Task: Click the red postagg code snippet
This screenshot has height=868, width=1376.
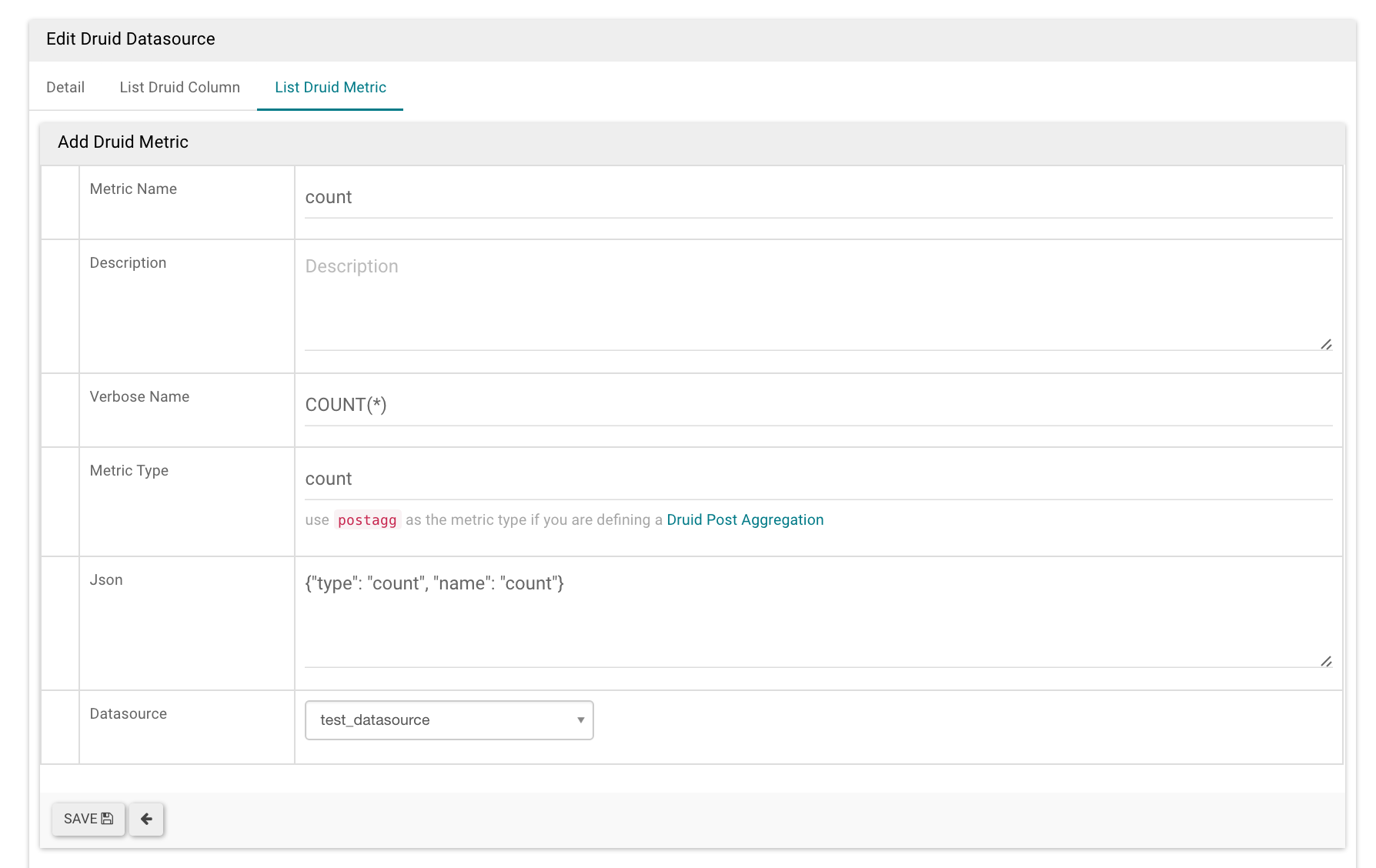Action: pyautogui.click(x=367, y=520)
